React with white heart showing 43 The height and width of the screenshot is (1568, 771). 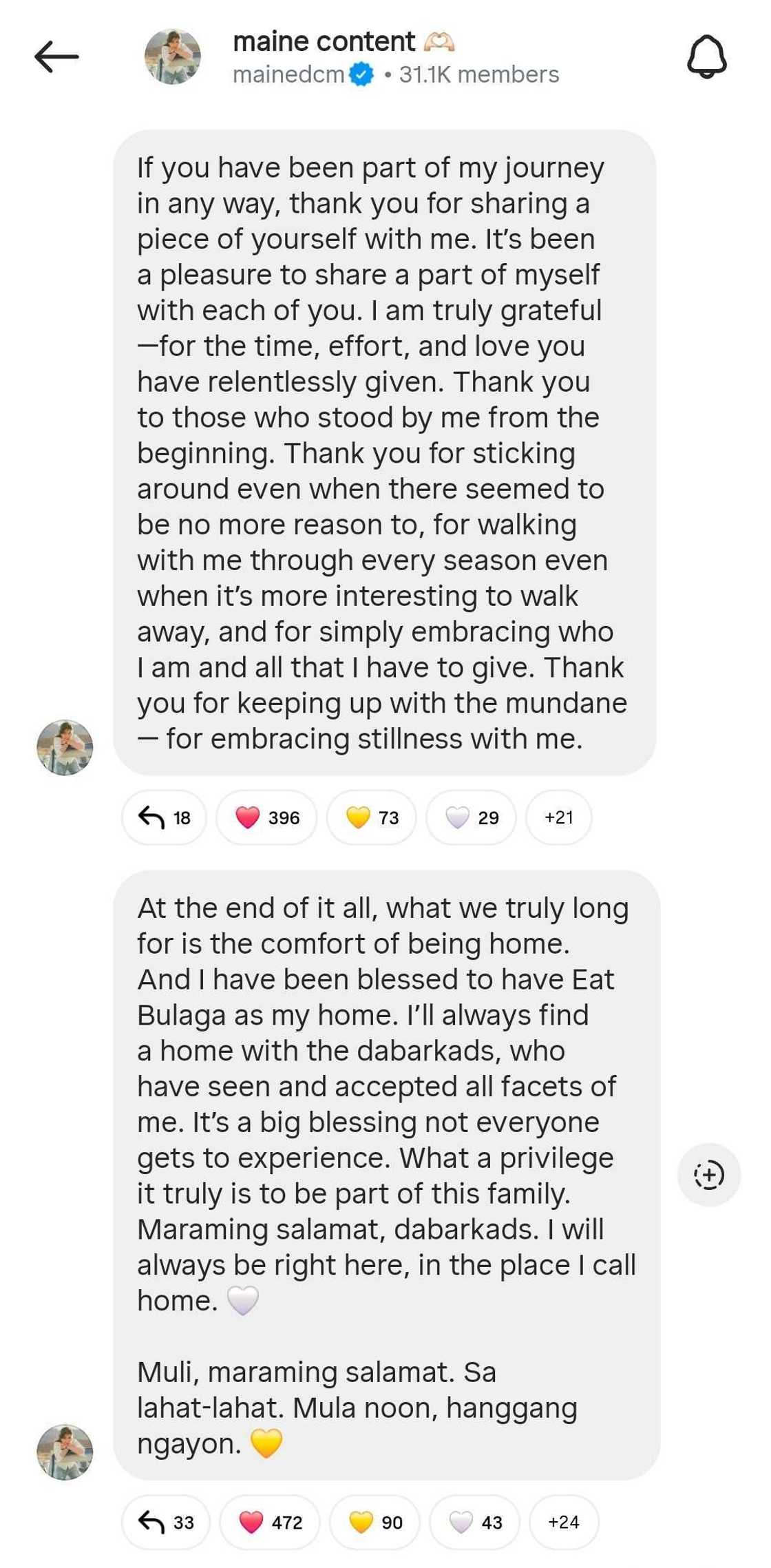[x=474, y=1522]
